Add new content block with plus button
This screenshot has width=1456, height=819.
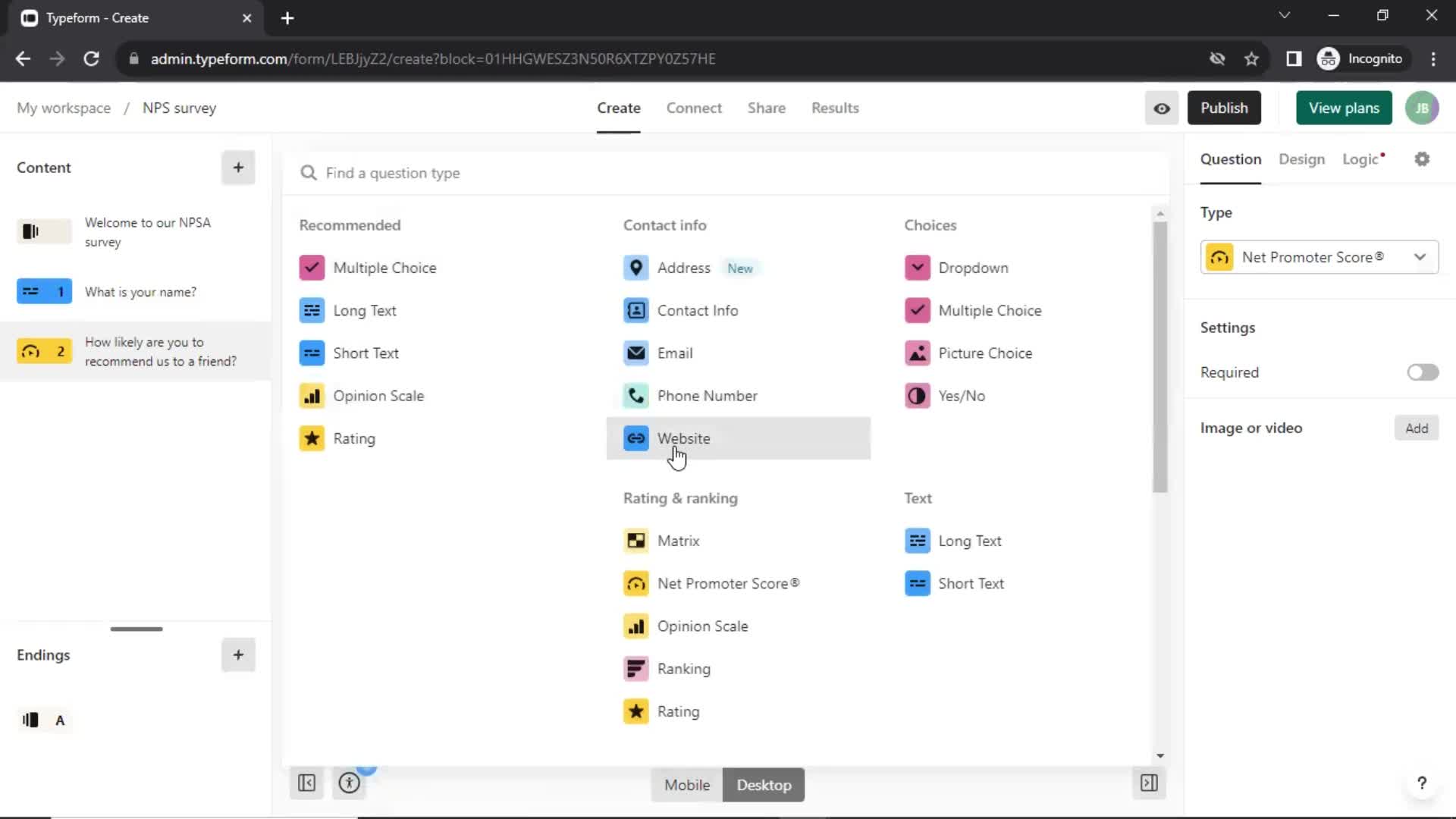click(x=238, y=168)
